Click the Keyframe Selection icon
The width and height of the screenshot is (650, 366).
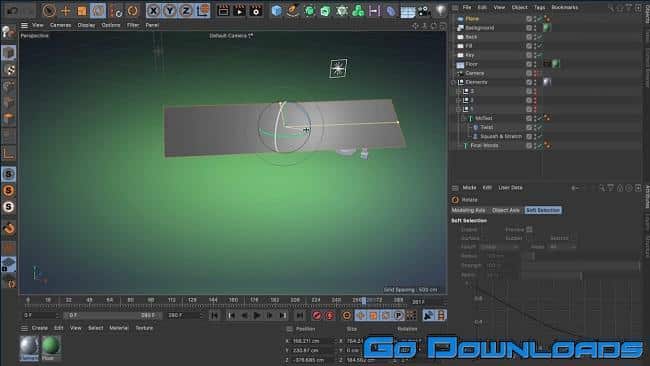point(347,315)
